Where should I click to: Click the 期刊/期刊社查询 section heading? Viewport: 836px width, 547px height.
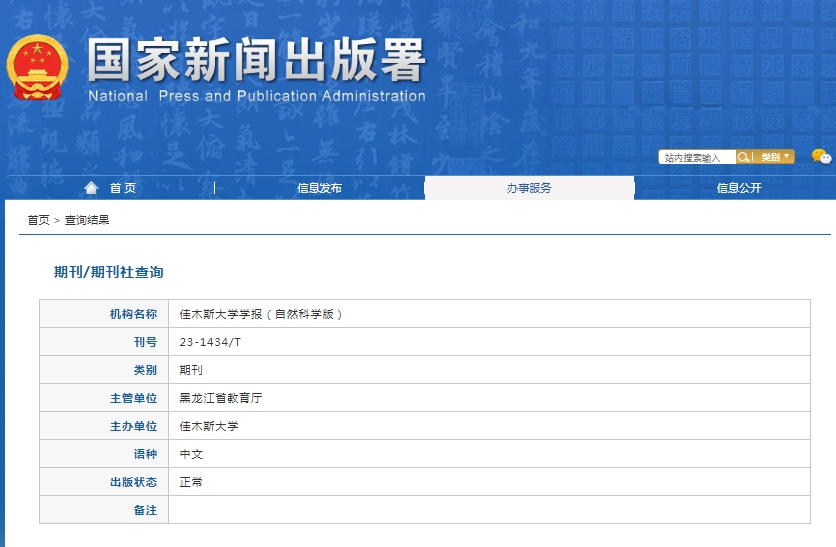point(108,272)
